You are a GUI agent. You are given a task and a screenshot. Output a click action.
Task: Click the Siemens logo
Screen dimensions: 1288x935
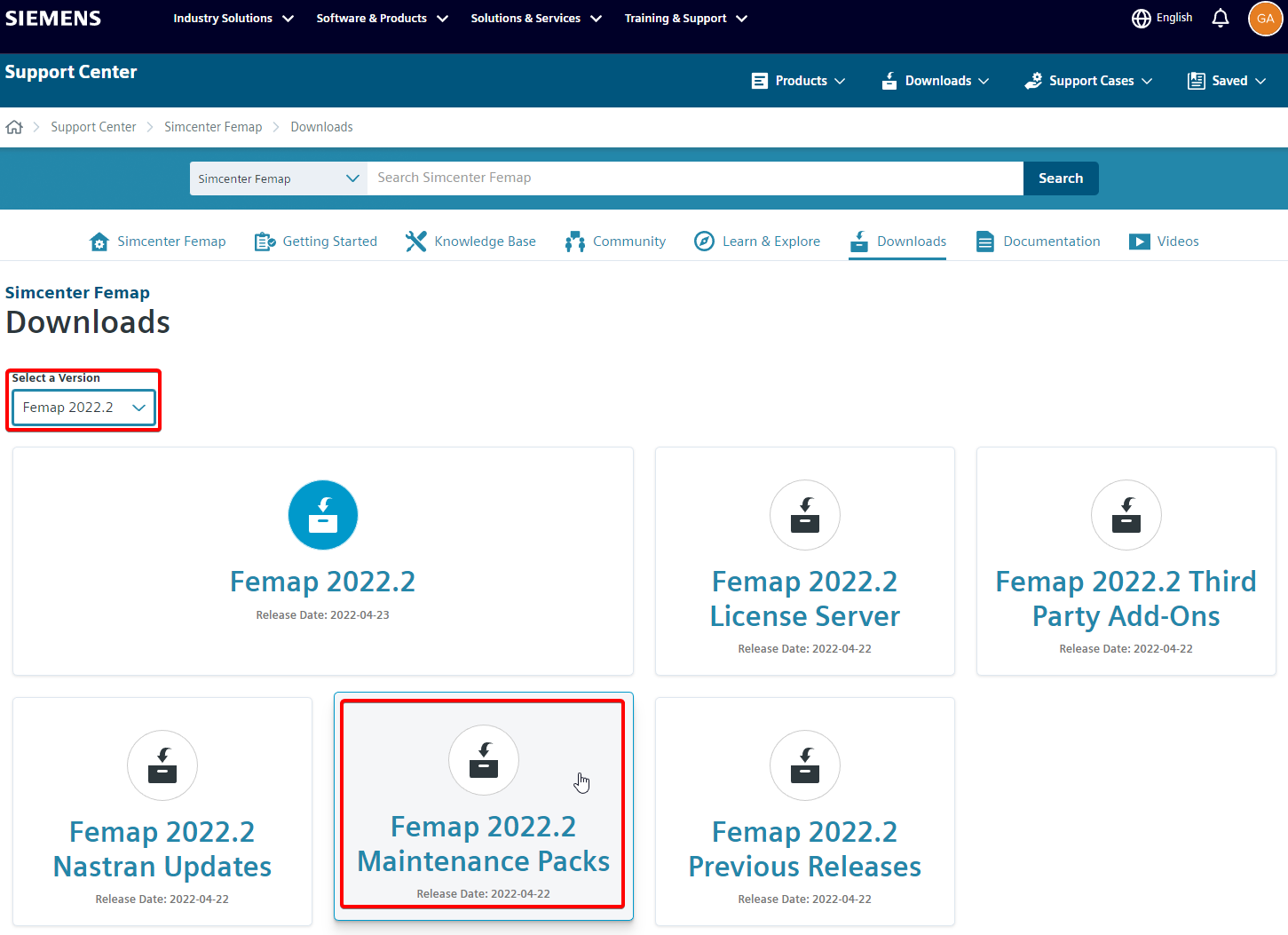point(53,18)
